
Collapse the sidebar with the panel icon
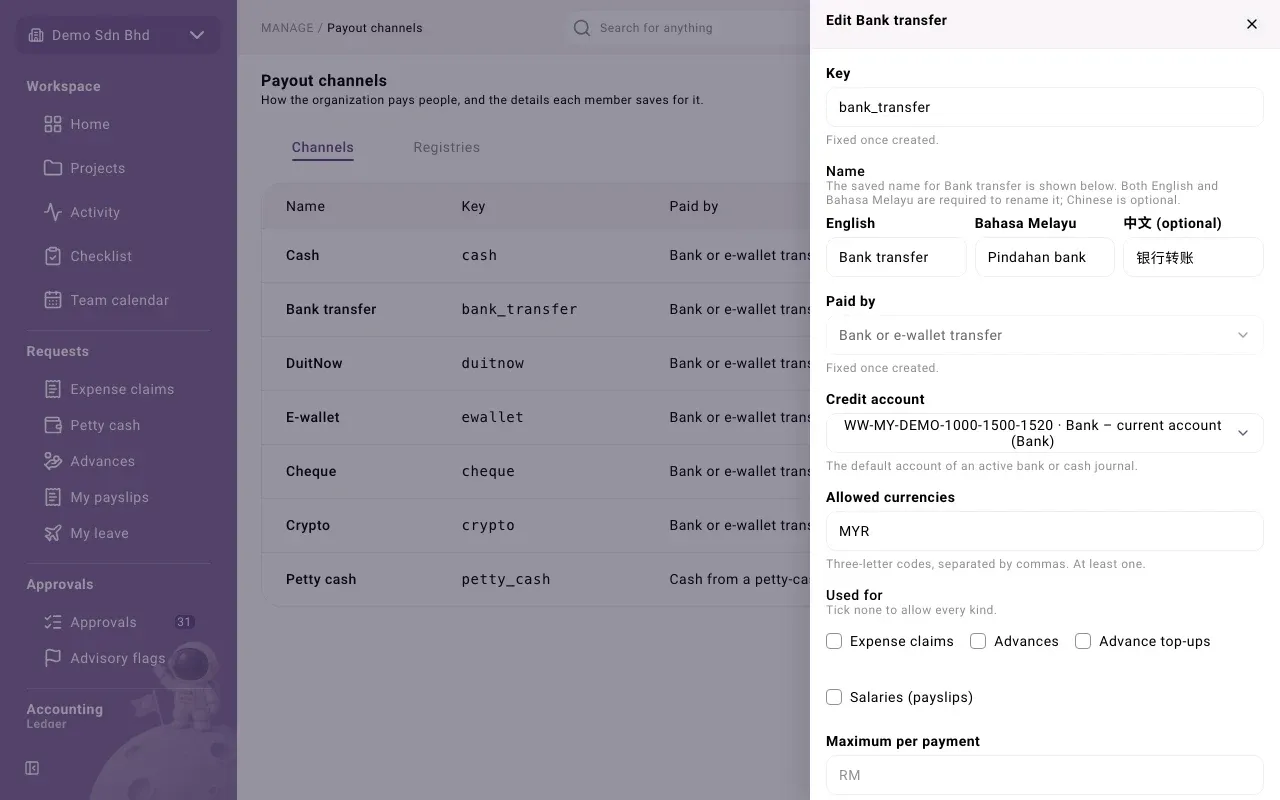[x=32, y=768]
